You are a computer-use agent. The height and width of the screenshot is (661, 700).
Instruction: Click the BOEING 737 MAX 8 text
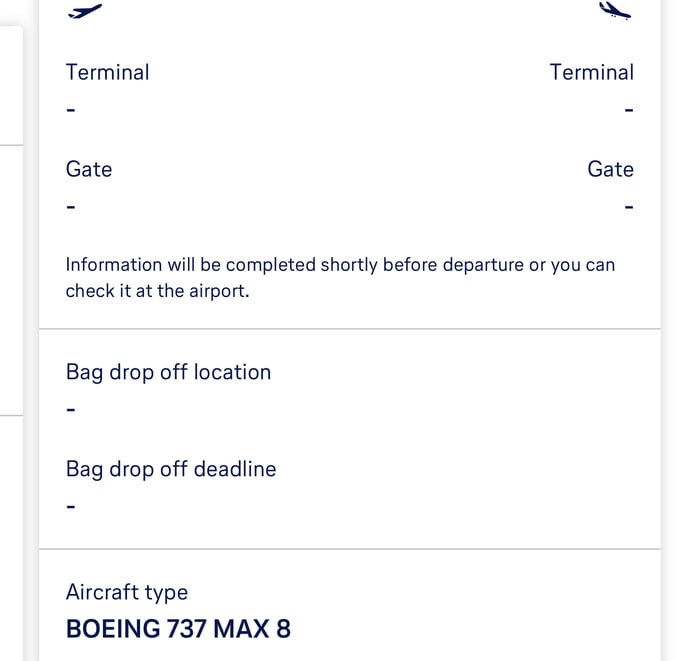point(178,629)
